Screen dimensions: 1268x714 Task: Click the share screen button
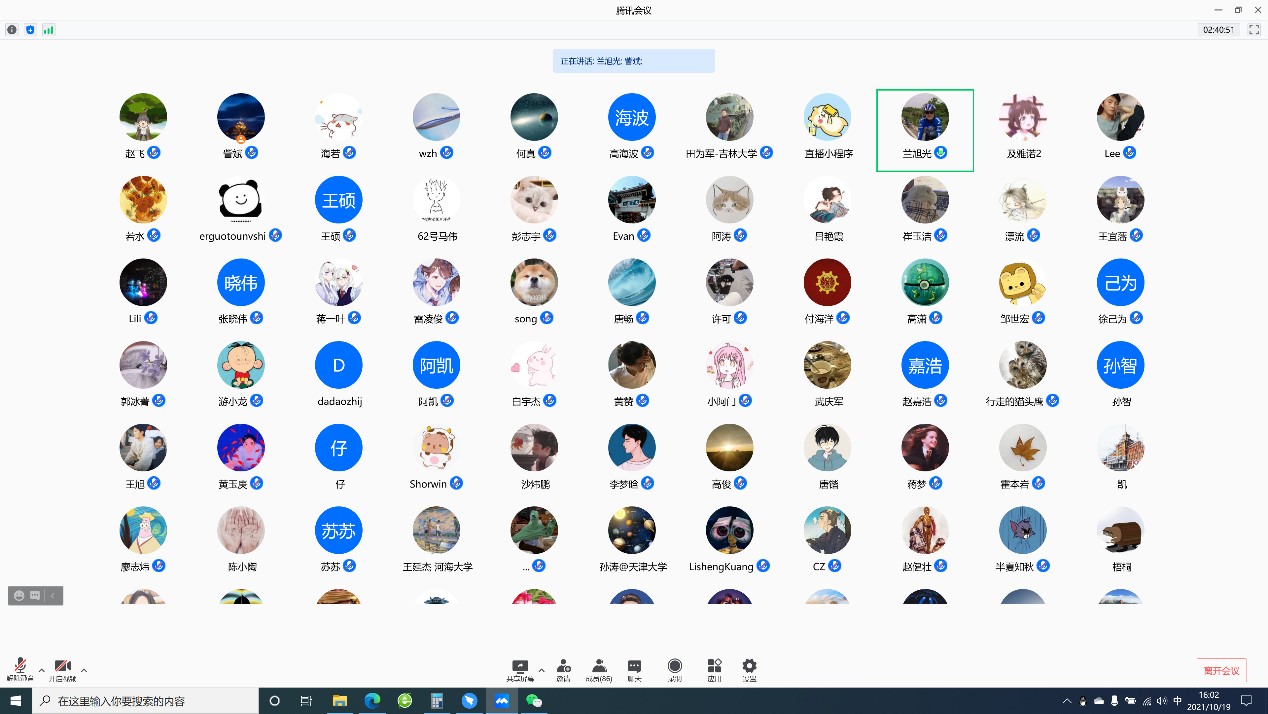pyautogui.click(x=520, y=669)
